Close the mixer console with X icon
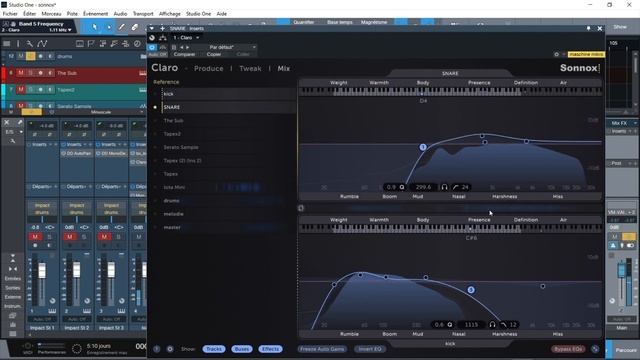The image size is (640, 360). (7, 122)
